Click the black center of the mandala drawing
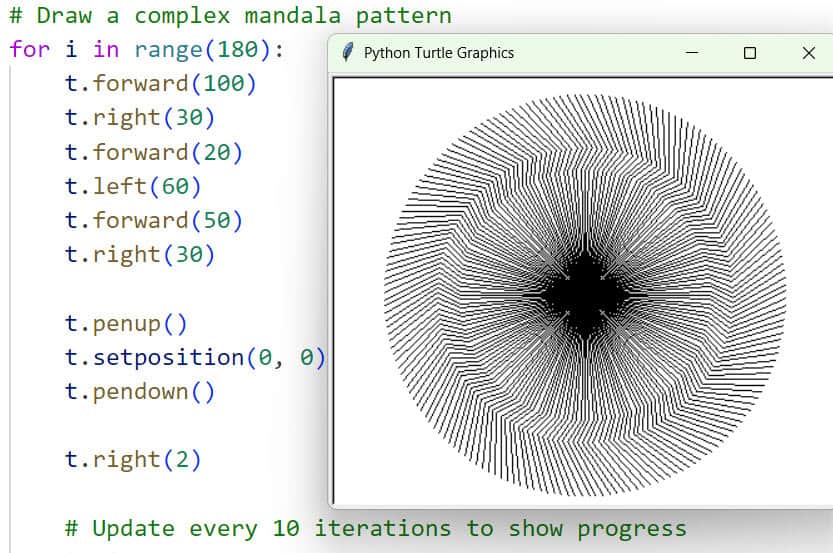 (x=585, y=295)
